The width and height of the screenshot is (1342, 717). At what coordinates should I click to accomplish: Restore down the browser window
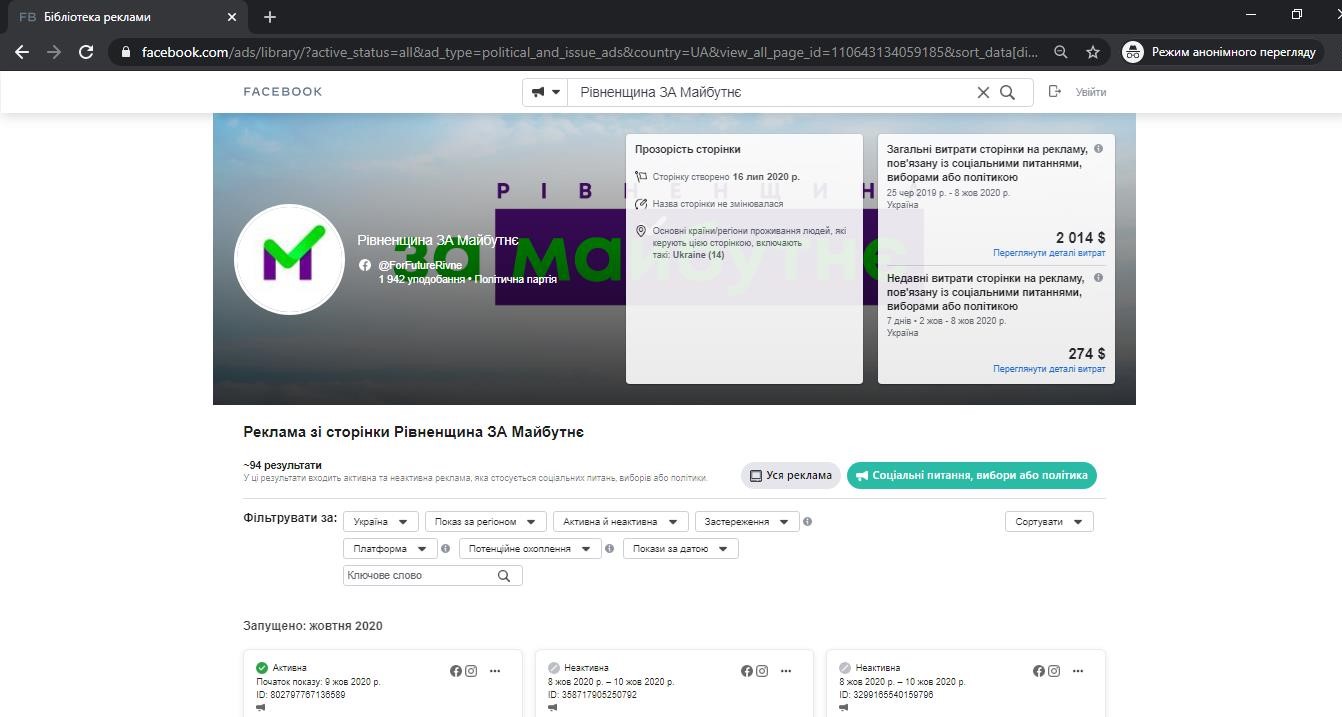coord(1297,15)
